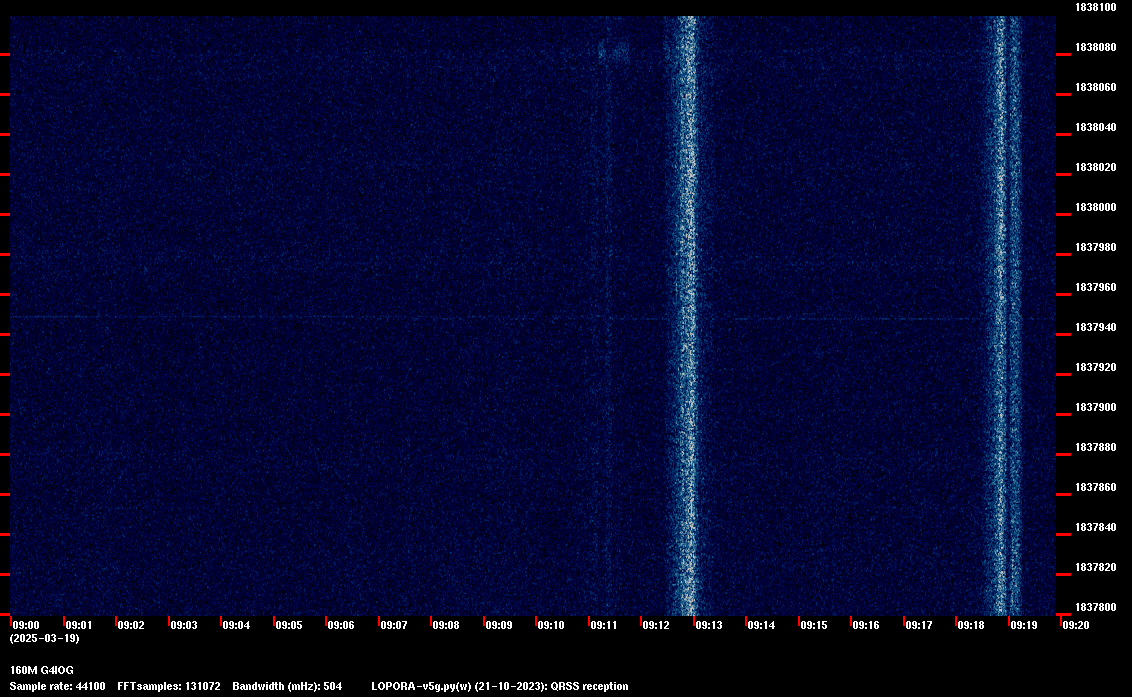Image resolution: width=1132 pixels, height=697 pixels.
Task: Select the 1838040 frequency label
Action: (x=1095, y=127)
